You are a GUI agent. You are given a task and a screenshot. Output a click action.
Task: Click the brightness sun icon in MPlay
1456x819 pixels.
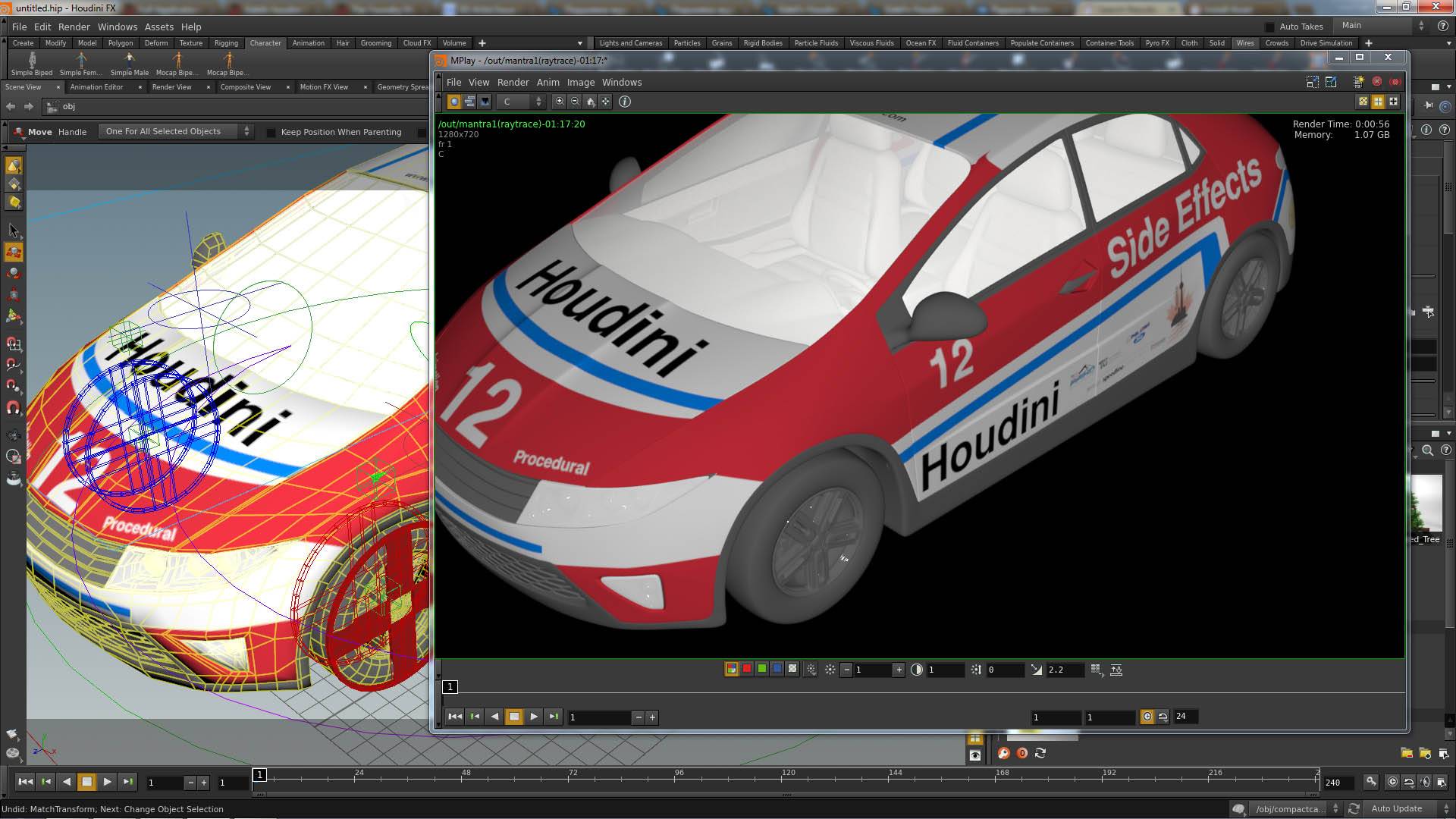tap(830, 670)
